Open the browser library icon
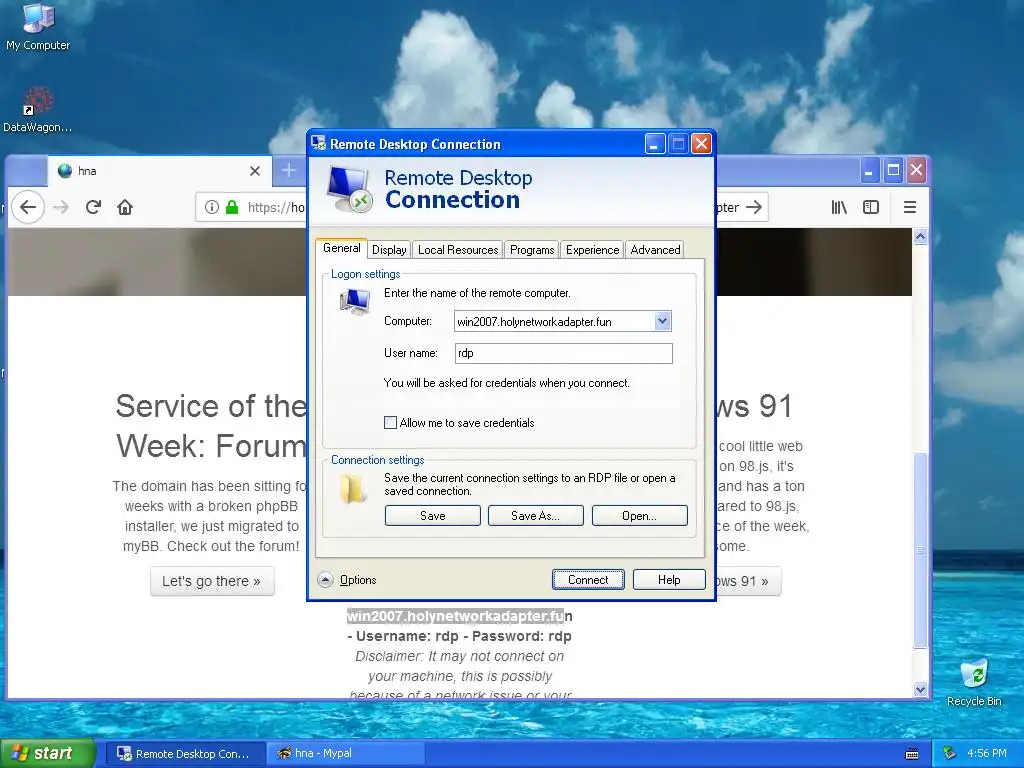The image size is (1024, 768). [x=839, y=207]
